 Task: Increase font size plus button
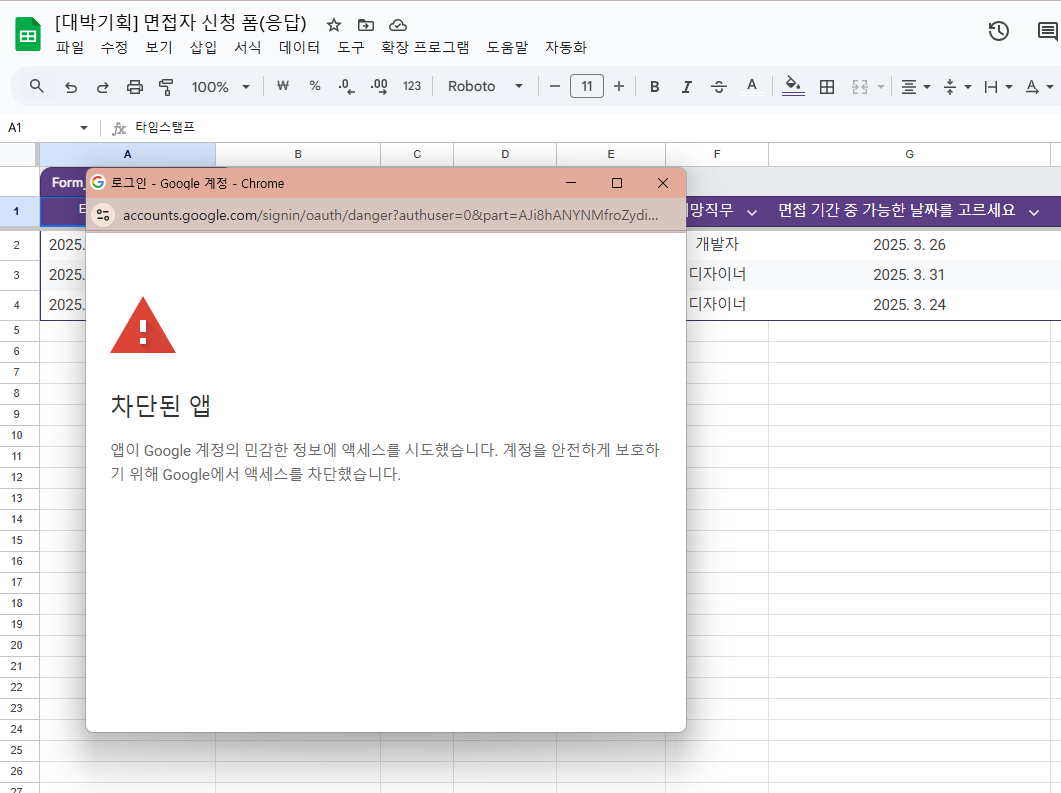pyautogui.click(x=618, y=86)
